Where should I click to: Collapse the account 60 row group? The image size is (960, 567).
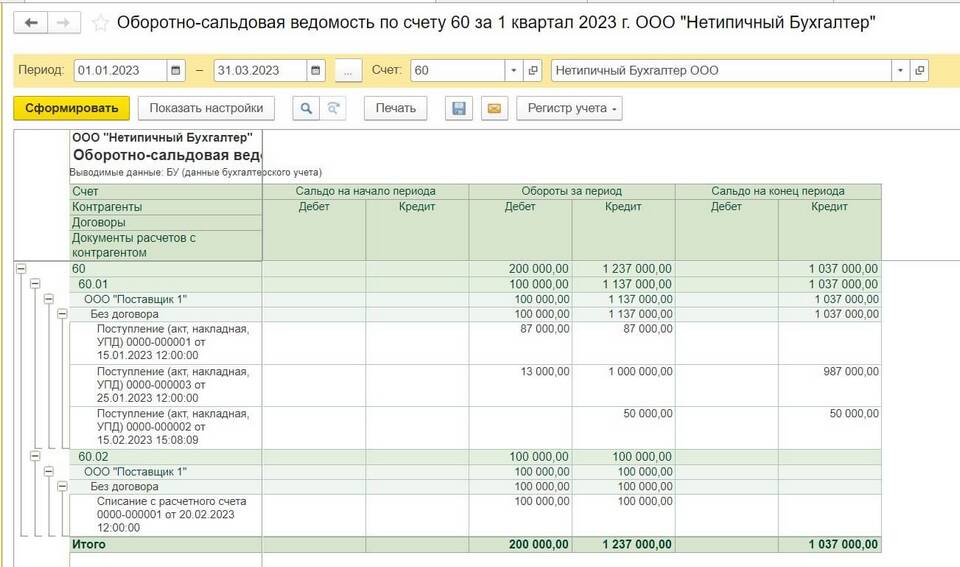tap(21, 269)
